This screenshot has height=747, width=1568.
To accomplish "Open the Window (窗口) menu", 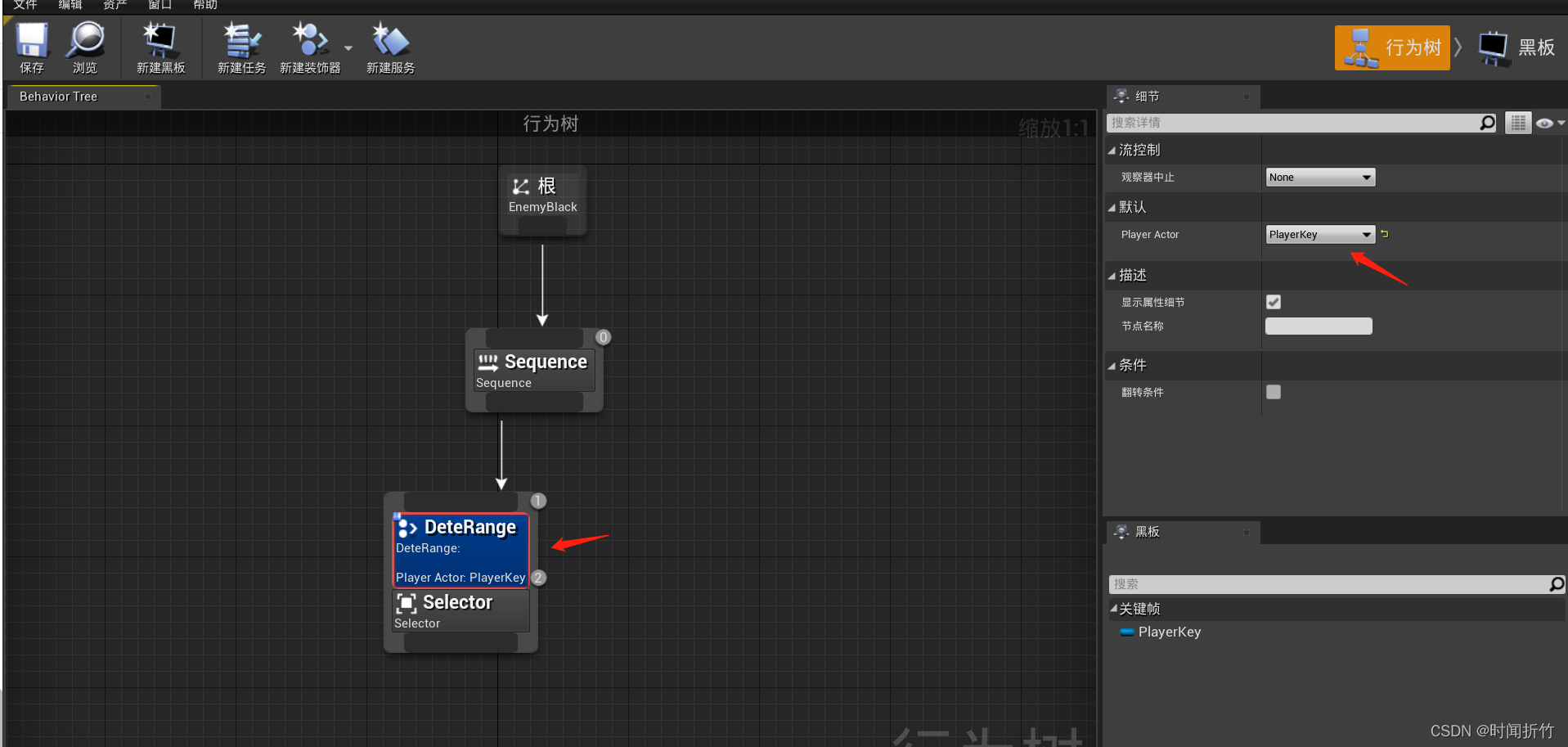I will (159, 5).
